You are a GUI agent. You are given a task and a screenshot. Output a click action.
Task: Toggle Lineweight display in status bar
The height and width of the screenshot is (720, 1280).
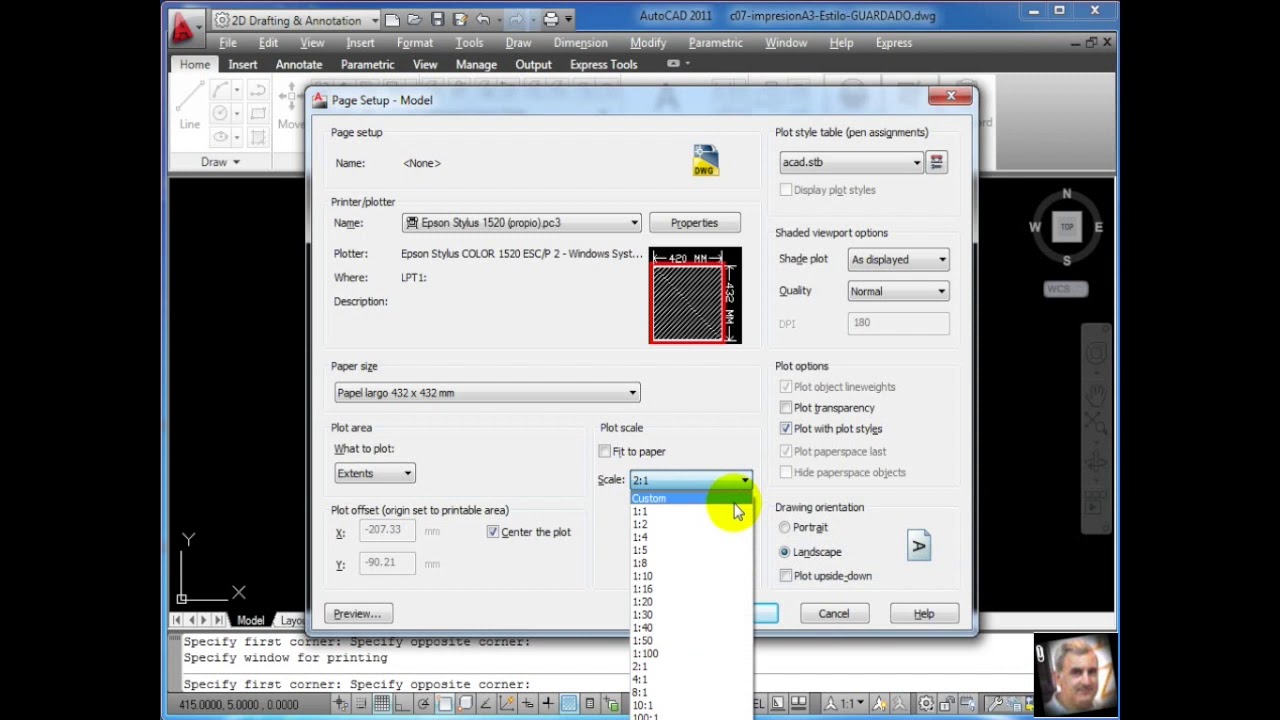click(548, 704)
